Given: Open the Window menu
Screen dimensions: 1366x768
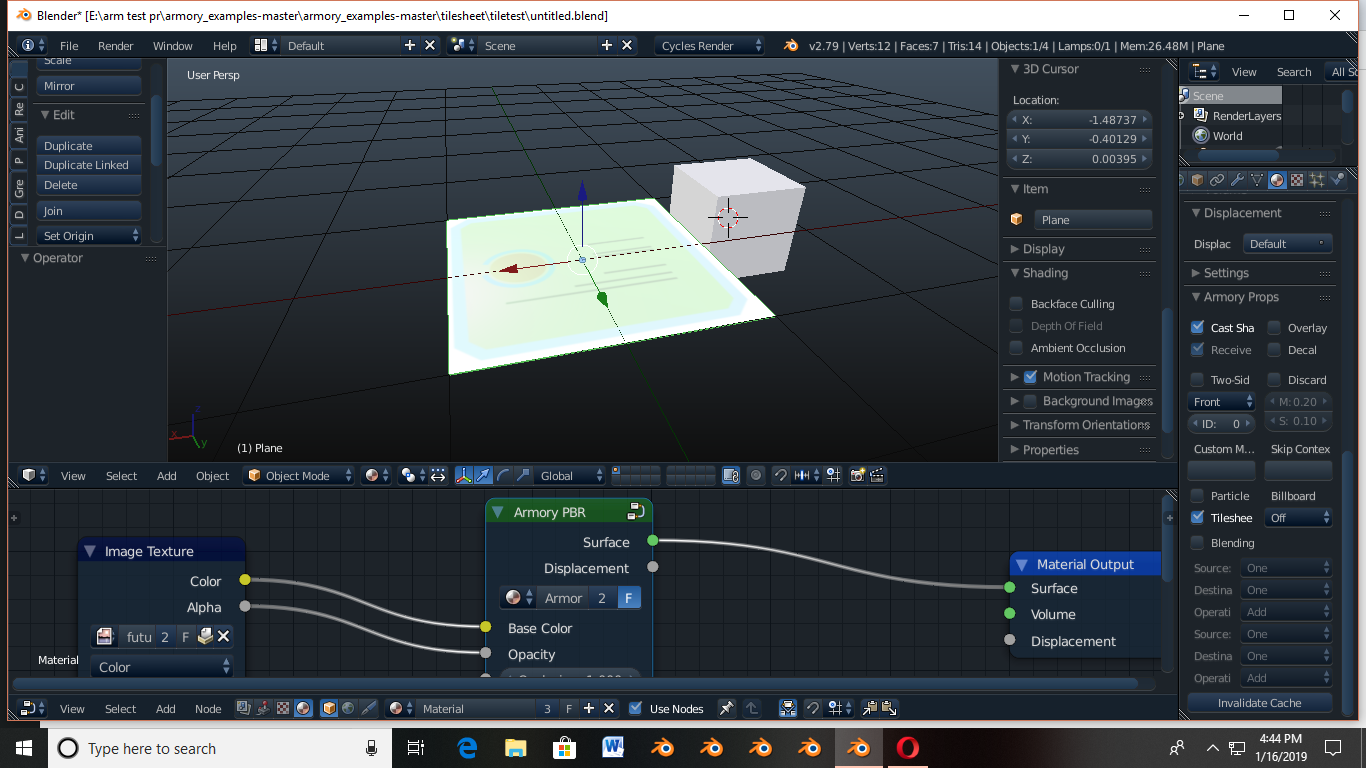Looking at the screenshot, I should pyautogui.click(x=173, y=46).
